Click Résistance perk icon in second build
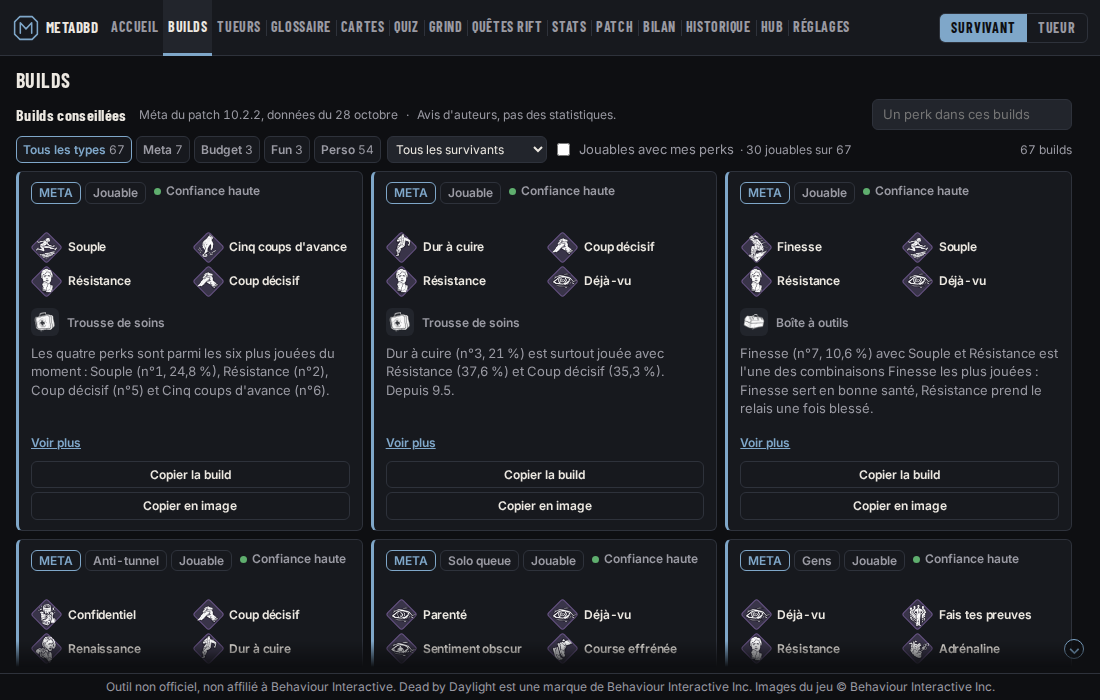Viewport: 1100px width, 700px height. [401, 281]
